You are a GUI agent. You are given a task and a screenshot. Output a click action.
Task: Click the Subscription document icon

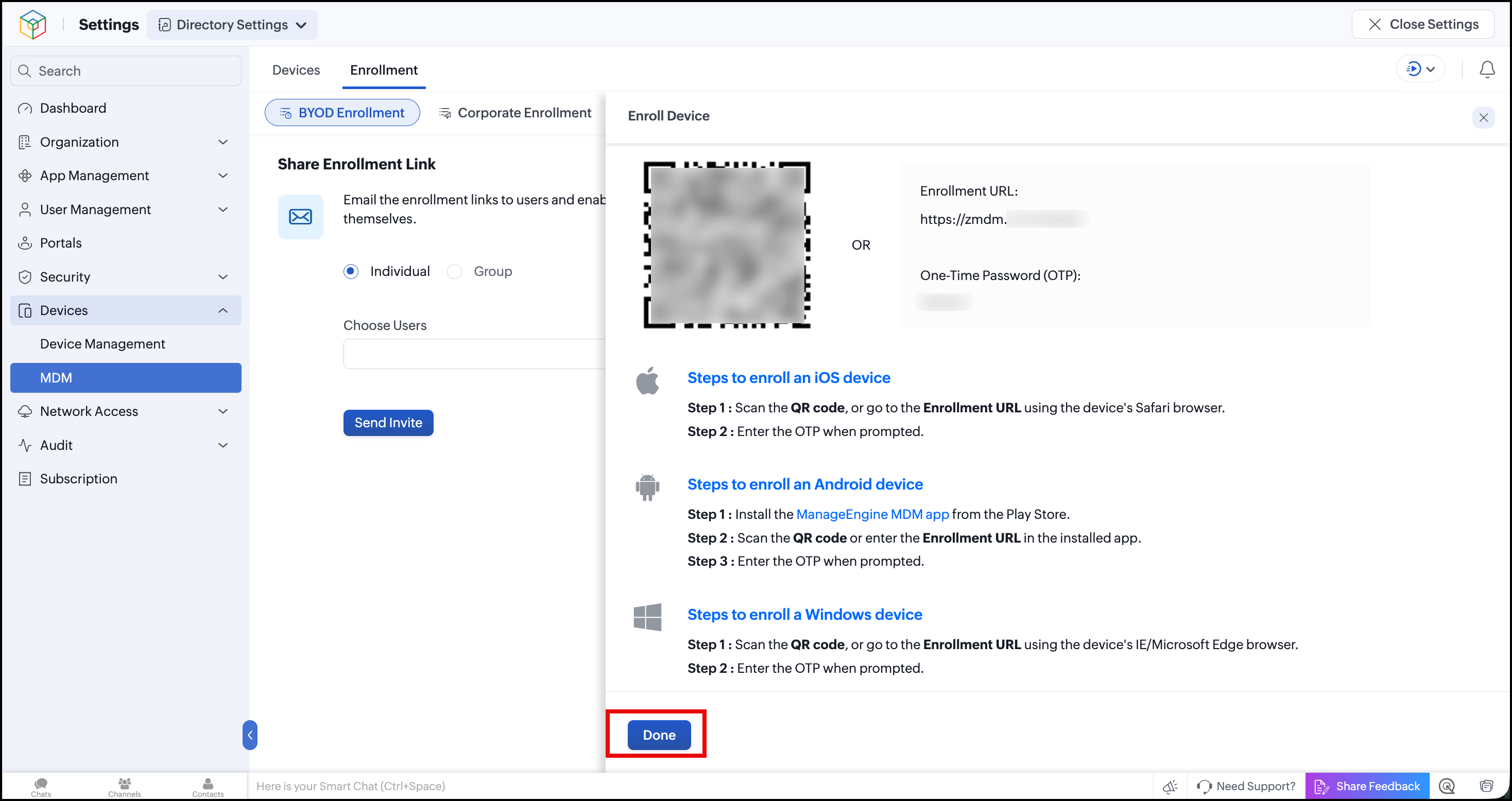pyautogui.click(x=25, y=479)
